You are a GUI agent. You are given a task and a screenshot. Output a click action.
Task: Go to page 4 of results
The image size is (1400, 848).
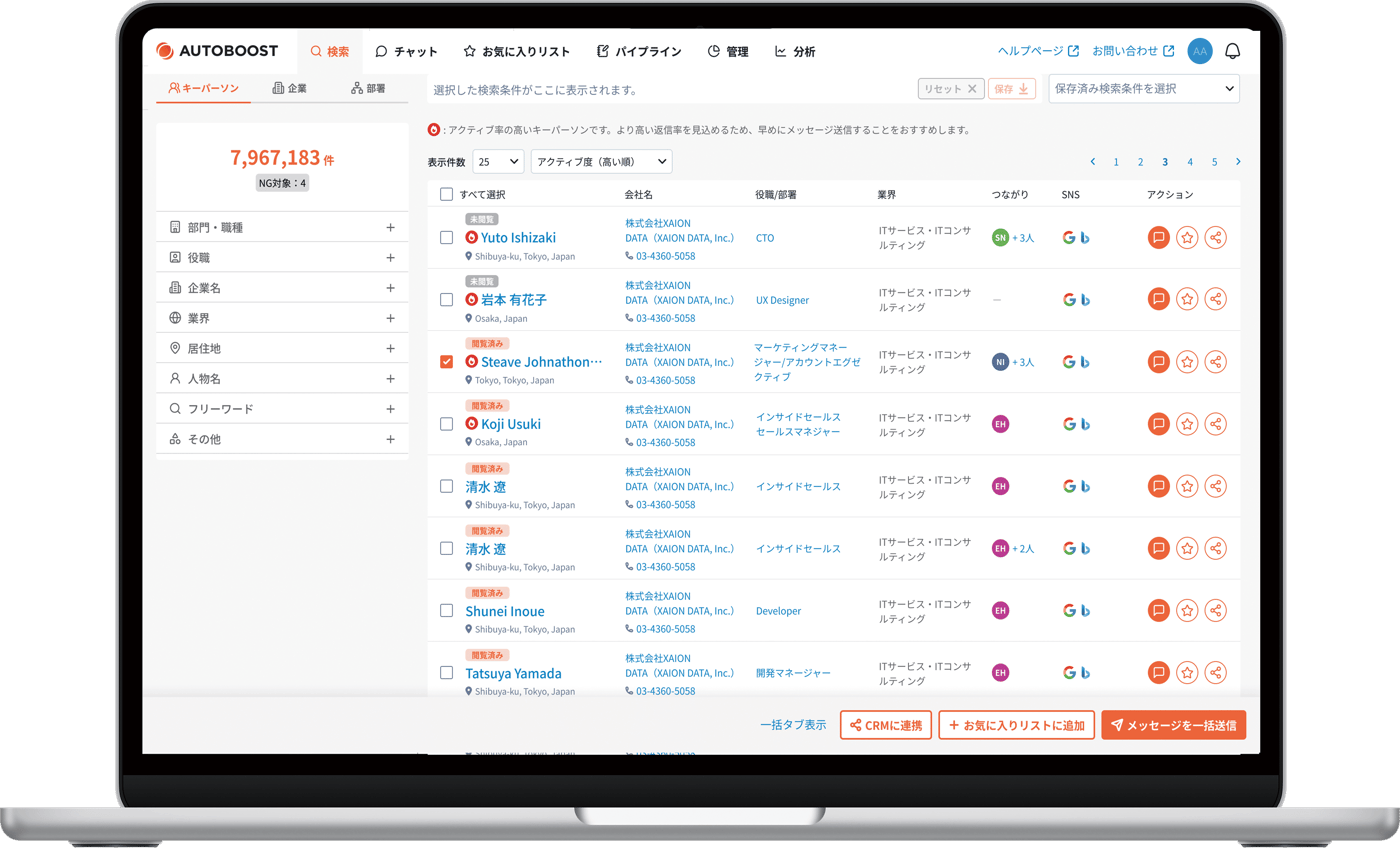coord(1190,161)
